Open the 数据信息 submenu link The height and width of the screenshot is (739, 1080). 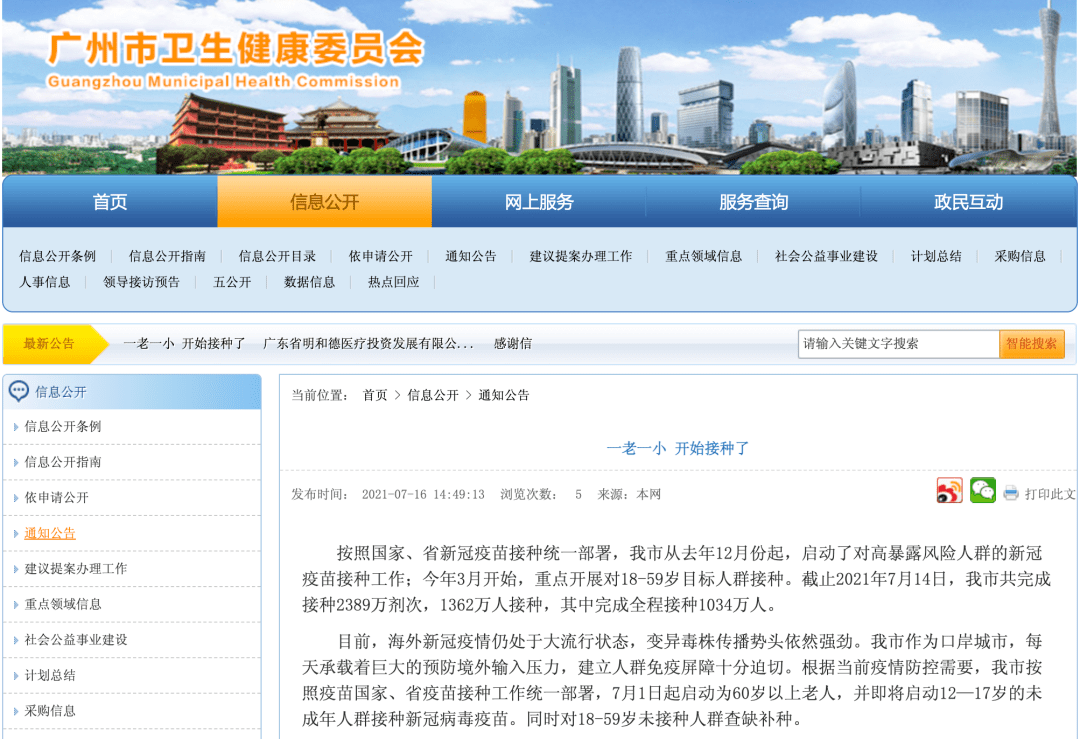point(310,282)
